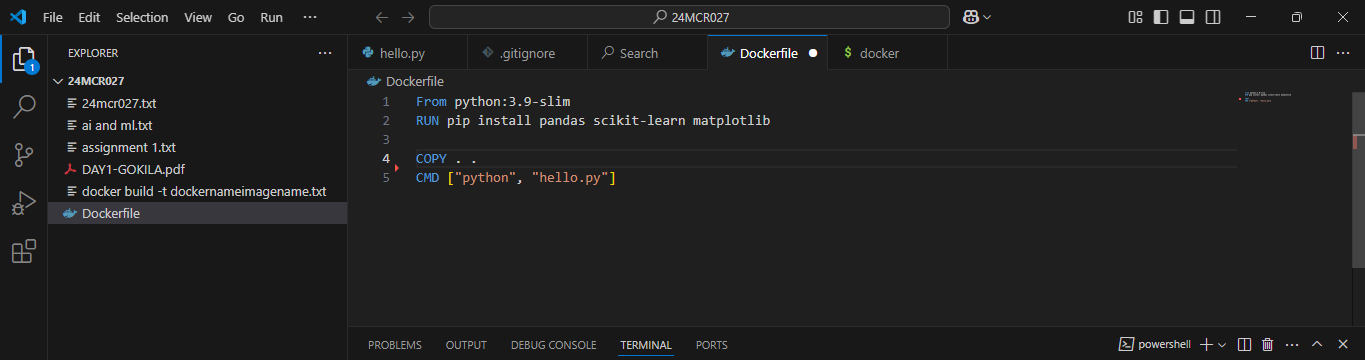Open the Explorer view in activity bar
The width and height of the screenshot is (1365, 360).
[24, 60]
